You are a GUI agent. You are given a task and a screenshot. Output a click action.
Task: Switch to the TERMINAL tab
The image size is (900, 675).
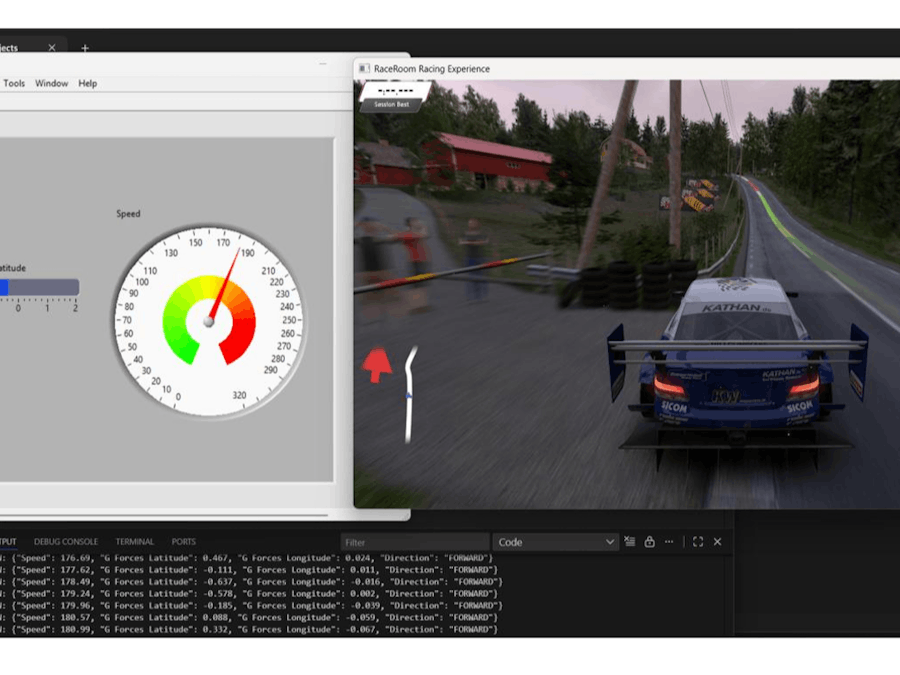pyautogui.click(x=135, y=541)
